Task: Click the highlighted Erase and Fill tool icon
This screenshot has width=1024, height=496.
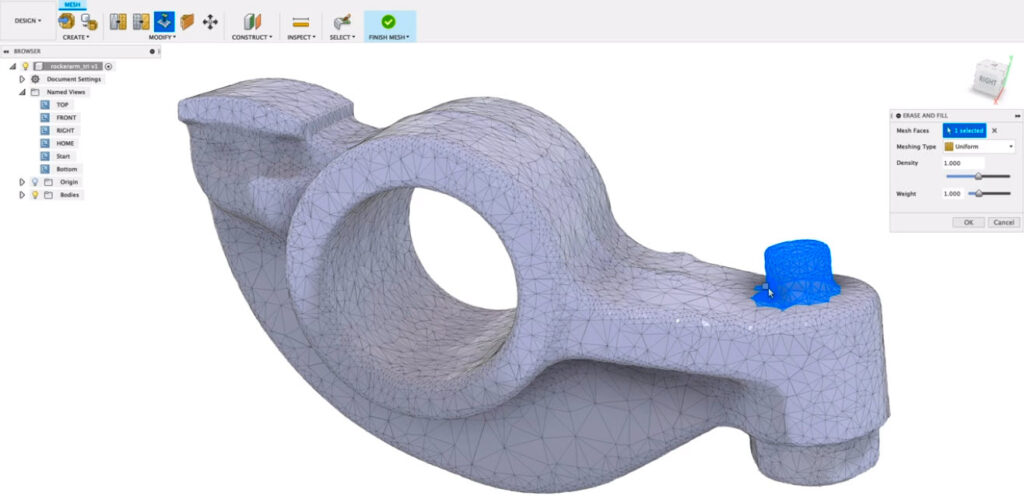Action: 165,22
